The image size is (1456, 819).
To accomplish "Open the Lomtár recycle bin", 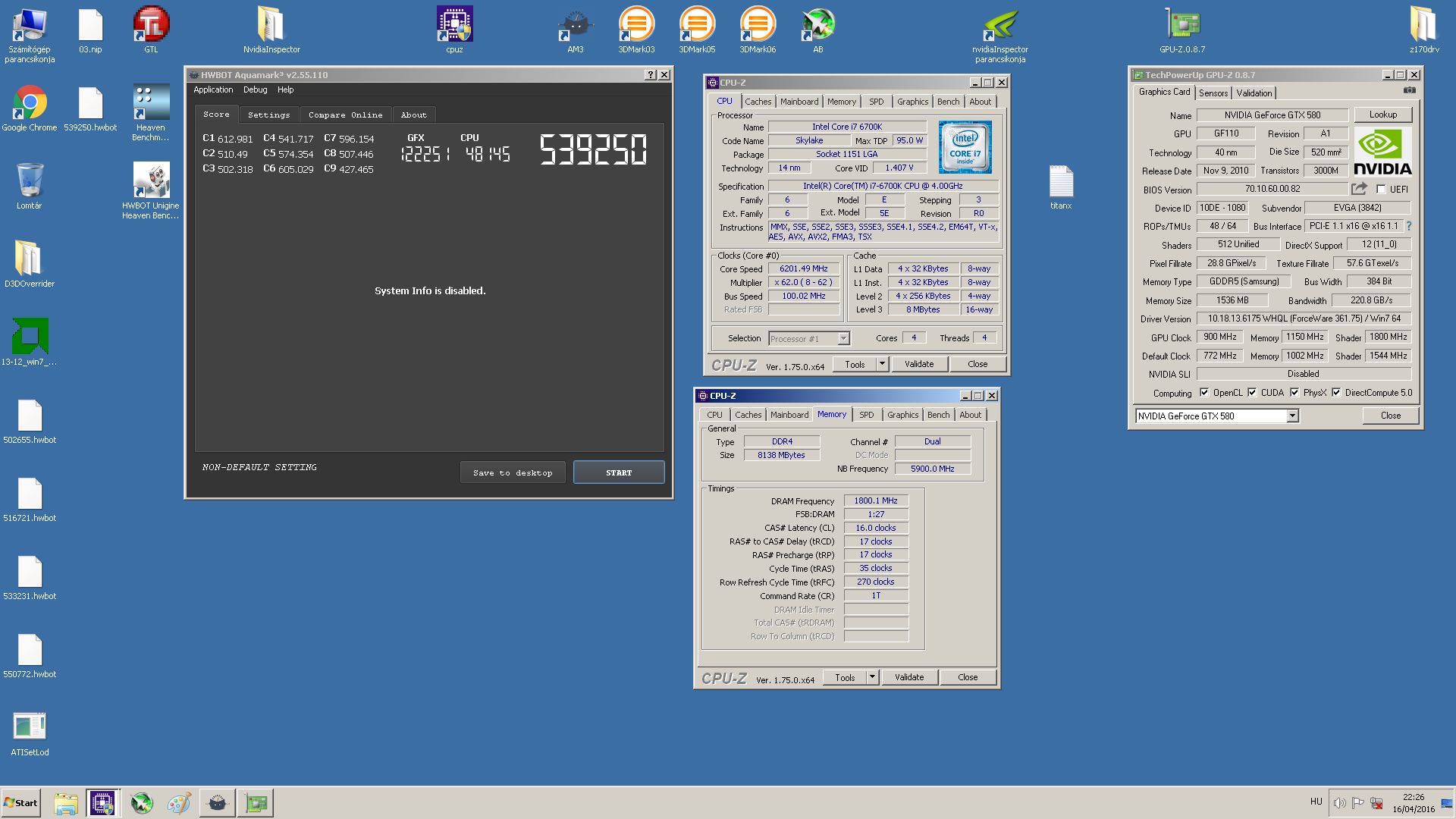I will [x=30, y=186].
